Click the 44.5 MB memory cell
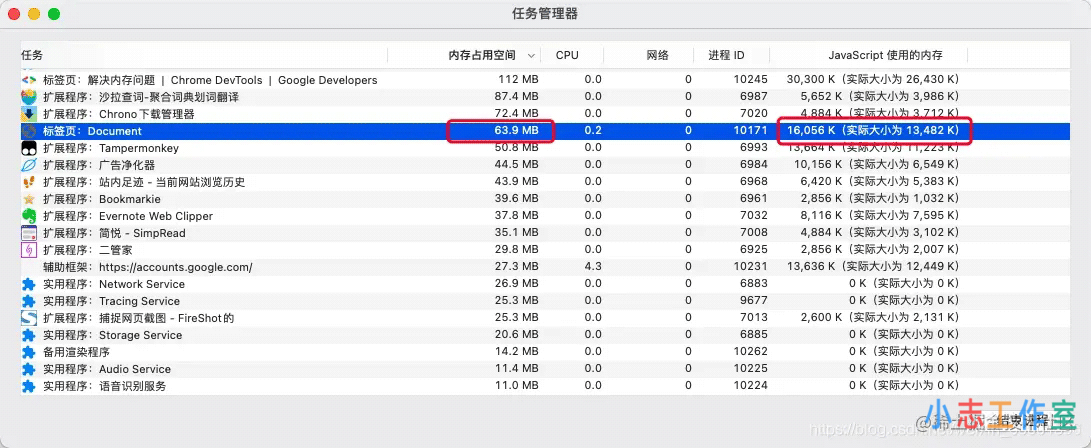This screenshot has width=1091, height=448. (x=515, y=165)
